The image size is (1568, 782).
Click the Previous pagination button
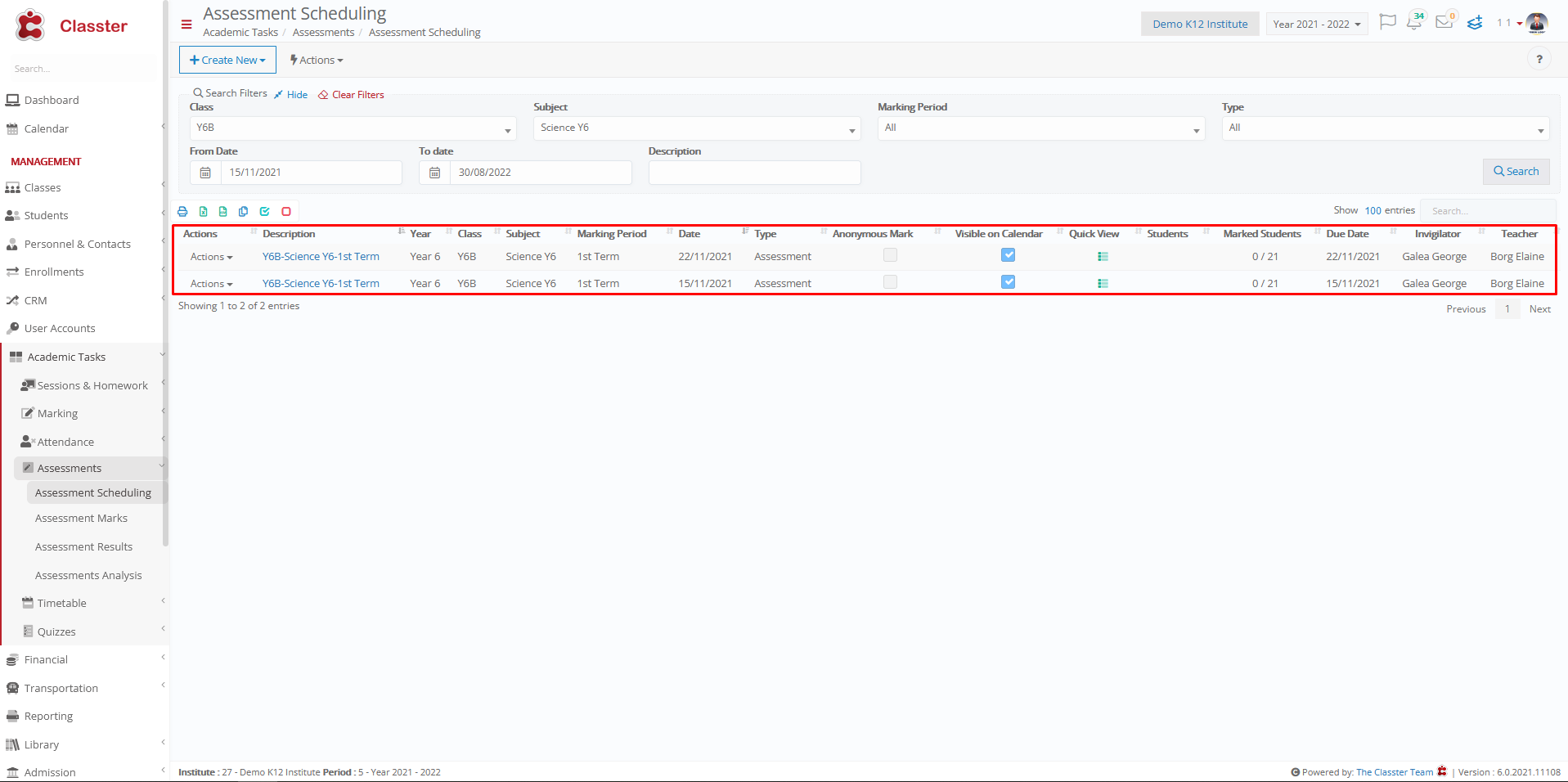coord(1466,309)
